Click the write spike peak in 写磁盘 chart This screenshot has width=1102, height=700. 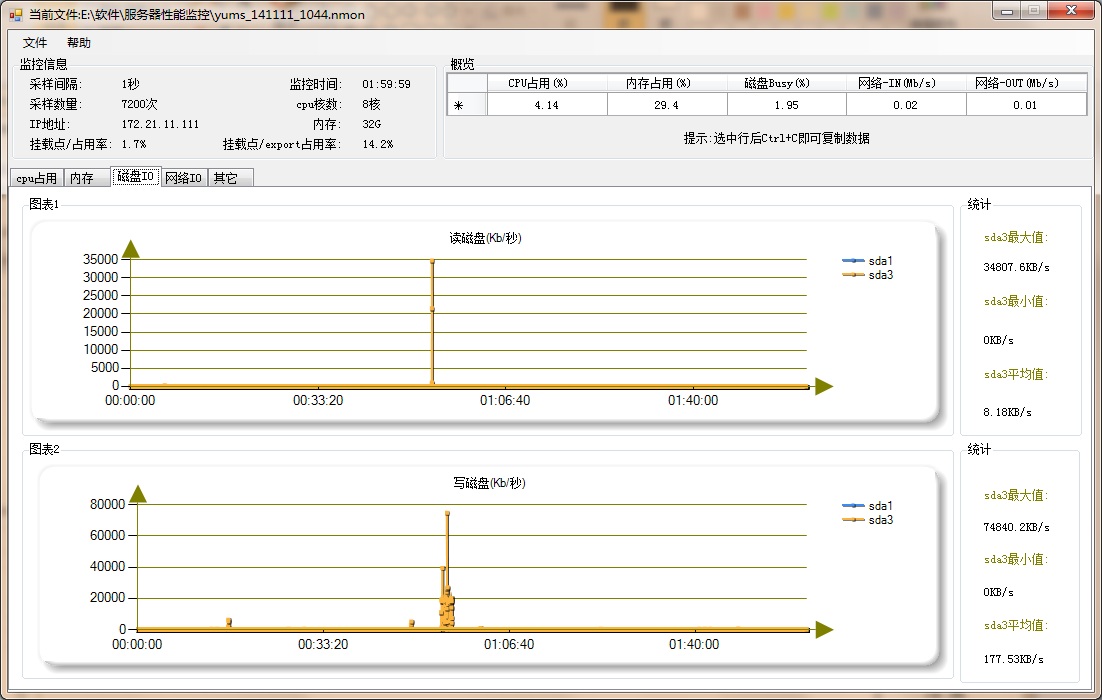click(447, 513)
